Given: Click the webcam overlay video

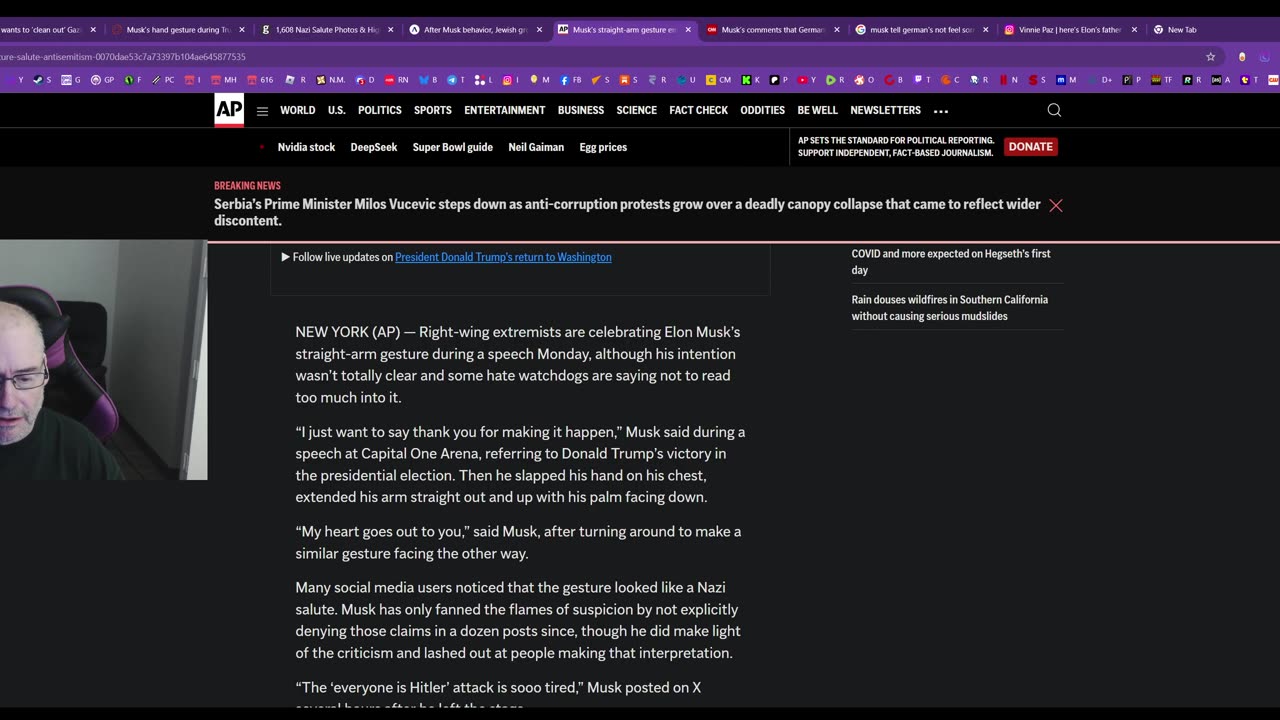Looking at the screenshot, I should point(103,360).
